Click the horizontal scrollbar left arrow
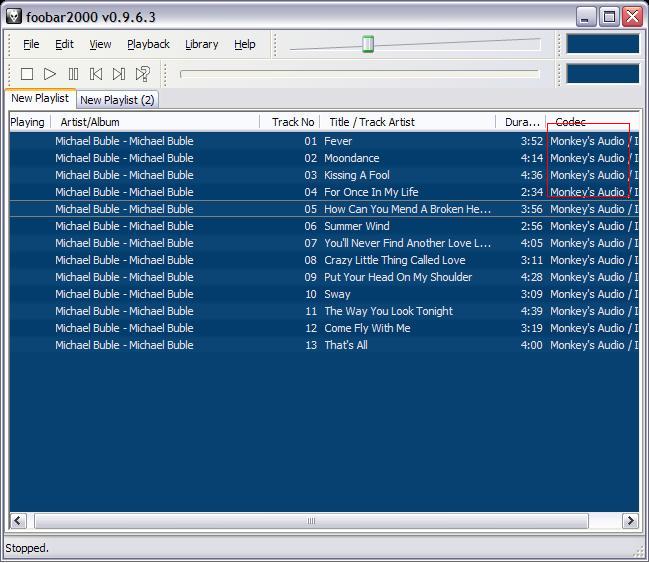This screenshot has width=649, height=563. pyautogui.click(x=18, y=520)
